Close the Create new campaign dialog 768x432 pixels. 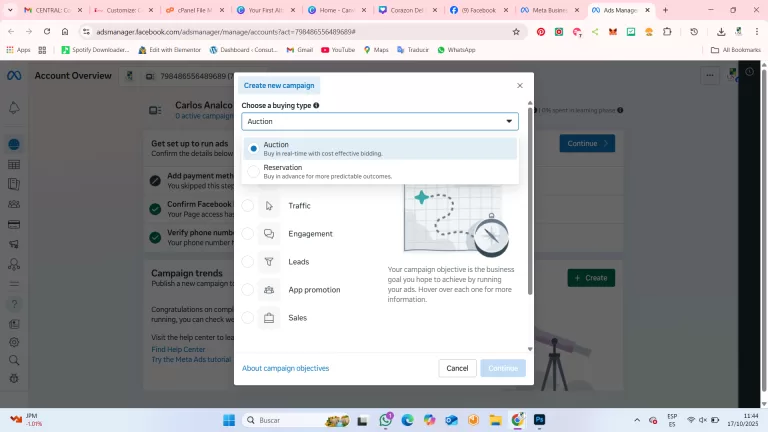point(520,85)
